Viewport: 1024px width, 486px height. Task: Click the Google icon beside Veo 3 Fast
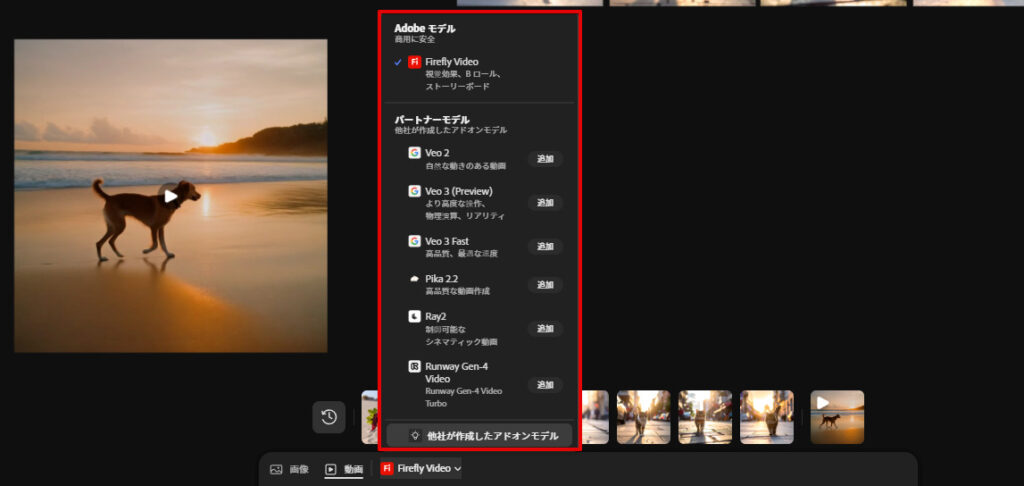pos(414,241)
